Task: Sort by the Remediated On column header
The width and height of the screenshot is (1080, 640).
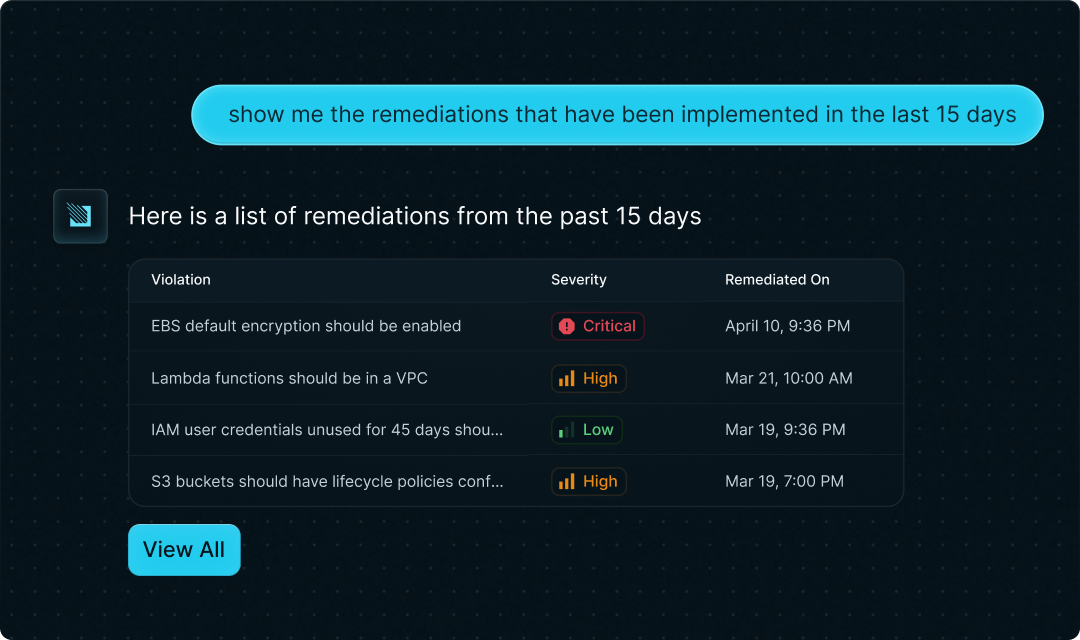Action: (777, 280)
